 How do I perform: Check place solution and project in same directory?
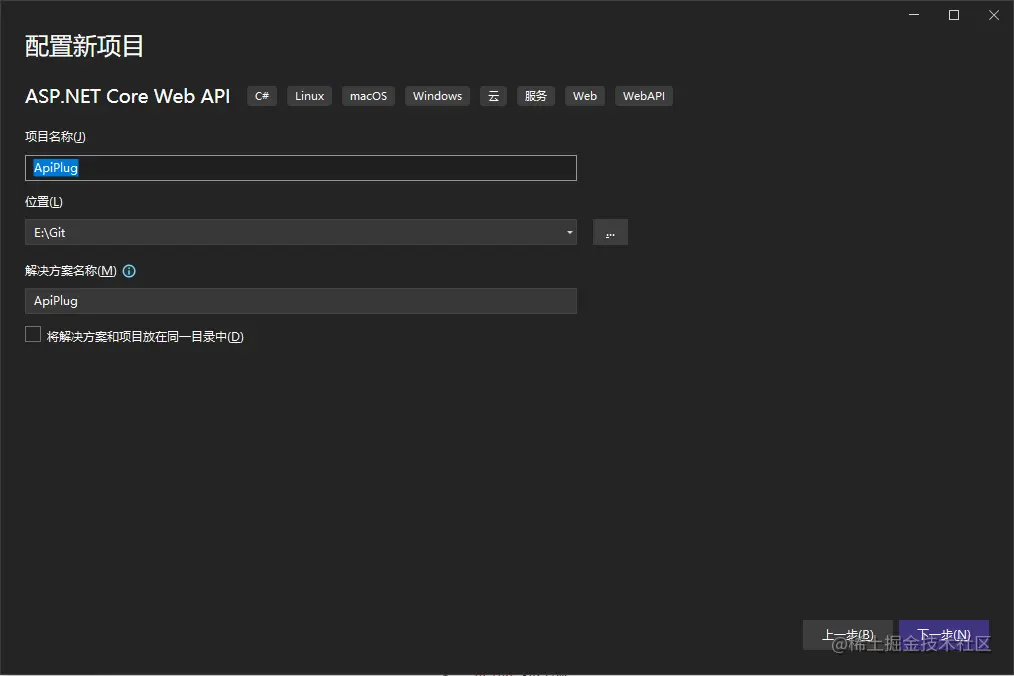pyautogui.click(x=33, y=334)
